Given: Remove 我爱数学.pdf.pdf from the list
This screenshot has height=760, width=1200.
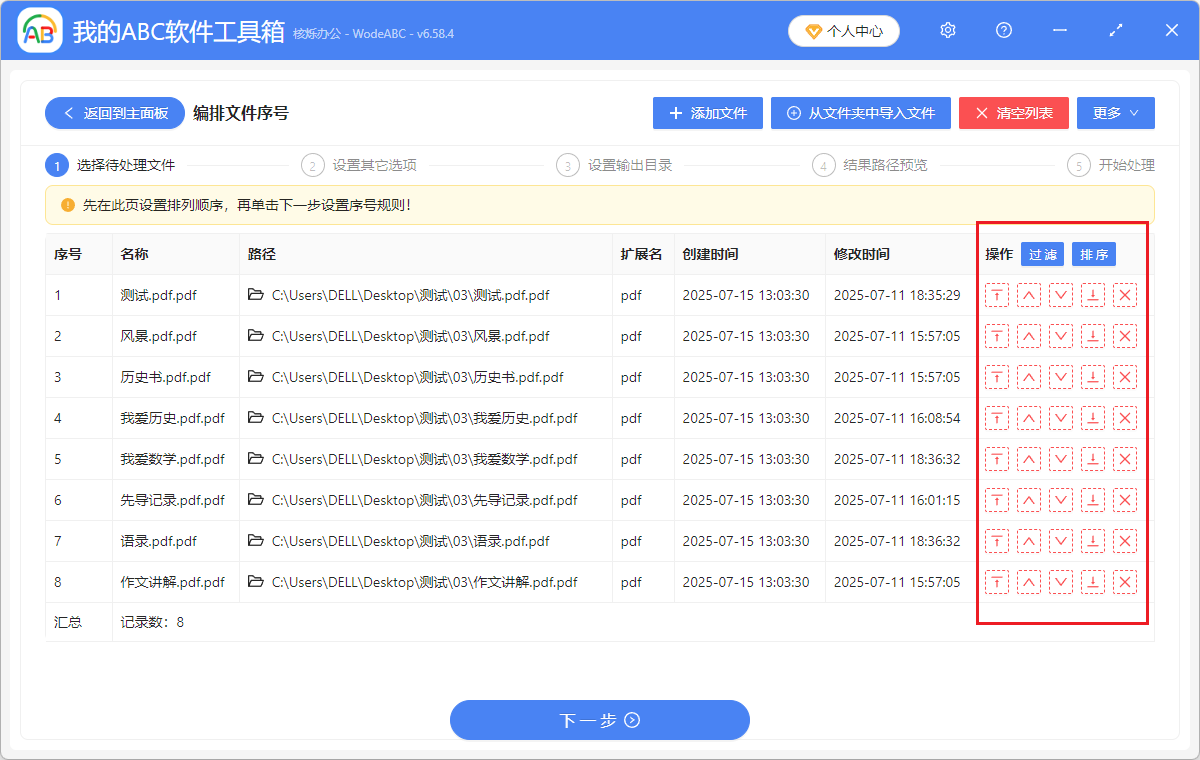Looking at the screenshot, I should 1125,459.
